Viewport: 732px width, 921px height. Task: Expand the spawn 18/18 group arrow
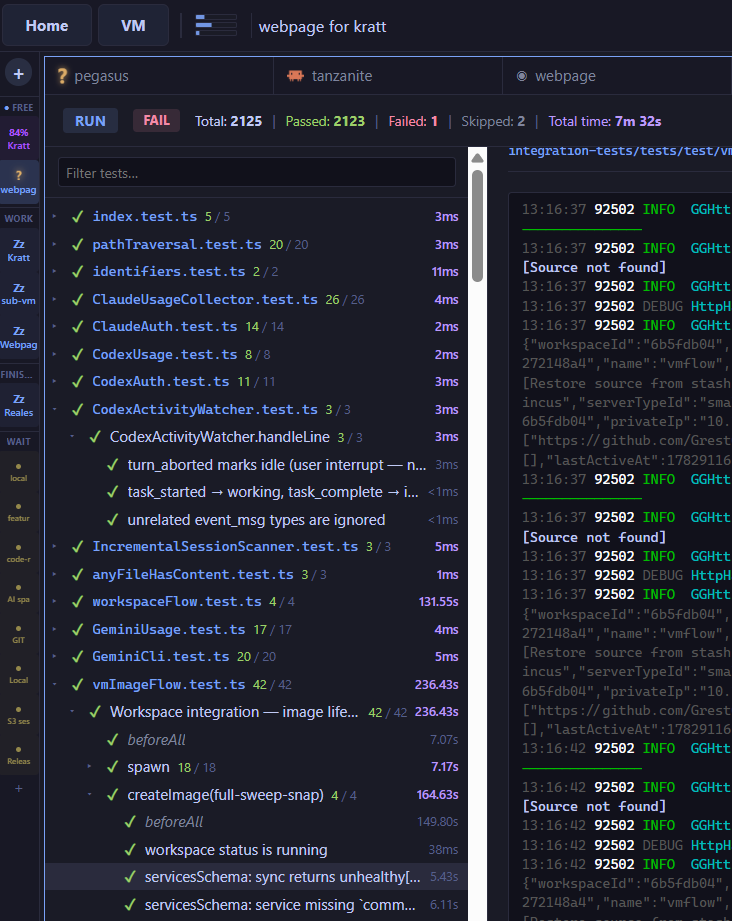(x=89, y=767)
